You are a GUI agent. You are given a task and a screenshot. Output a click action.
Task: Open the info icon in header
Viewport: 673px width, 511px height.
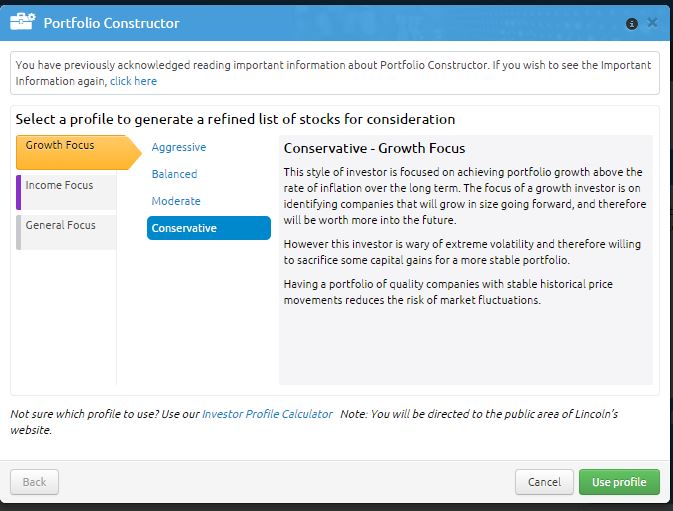pos(631,24)
